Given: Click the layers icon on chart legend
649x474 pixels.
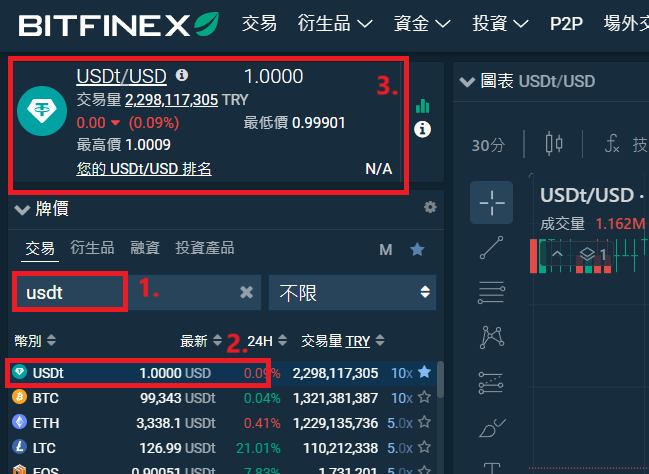Looking at the screenshot, I should pyautogui.click(x=587, y=254).
